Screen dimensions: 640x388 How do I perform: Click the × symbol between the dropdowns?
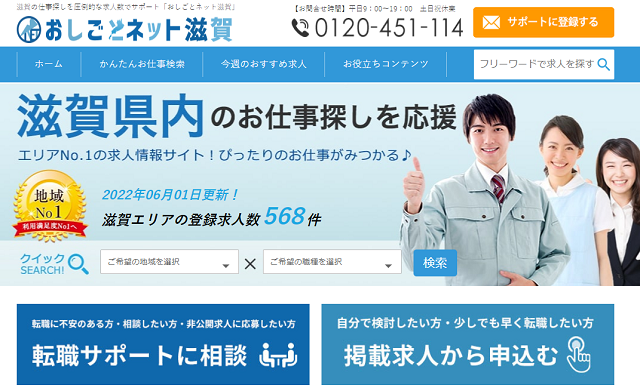(250, 264)
